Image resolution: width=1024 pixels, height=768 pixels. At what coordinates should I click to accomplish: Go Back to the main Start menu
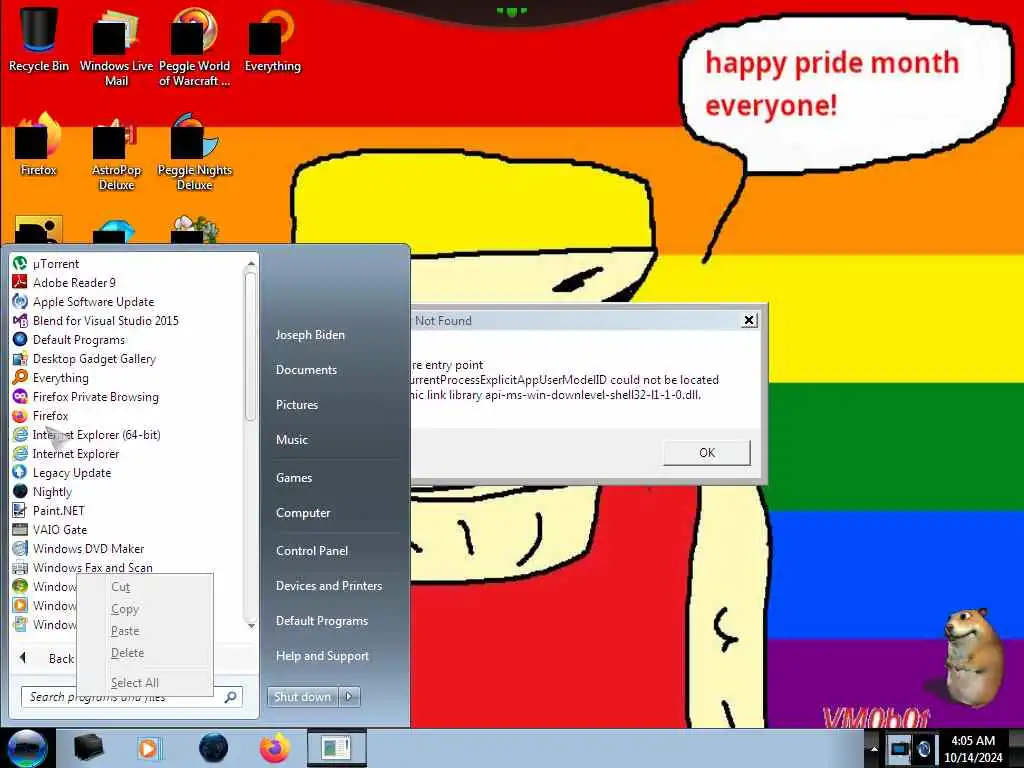tap(47, 658)
